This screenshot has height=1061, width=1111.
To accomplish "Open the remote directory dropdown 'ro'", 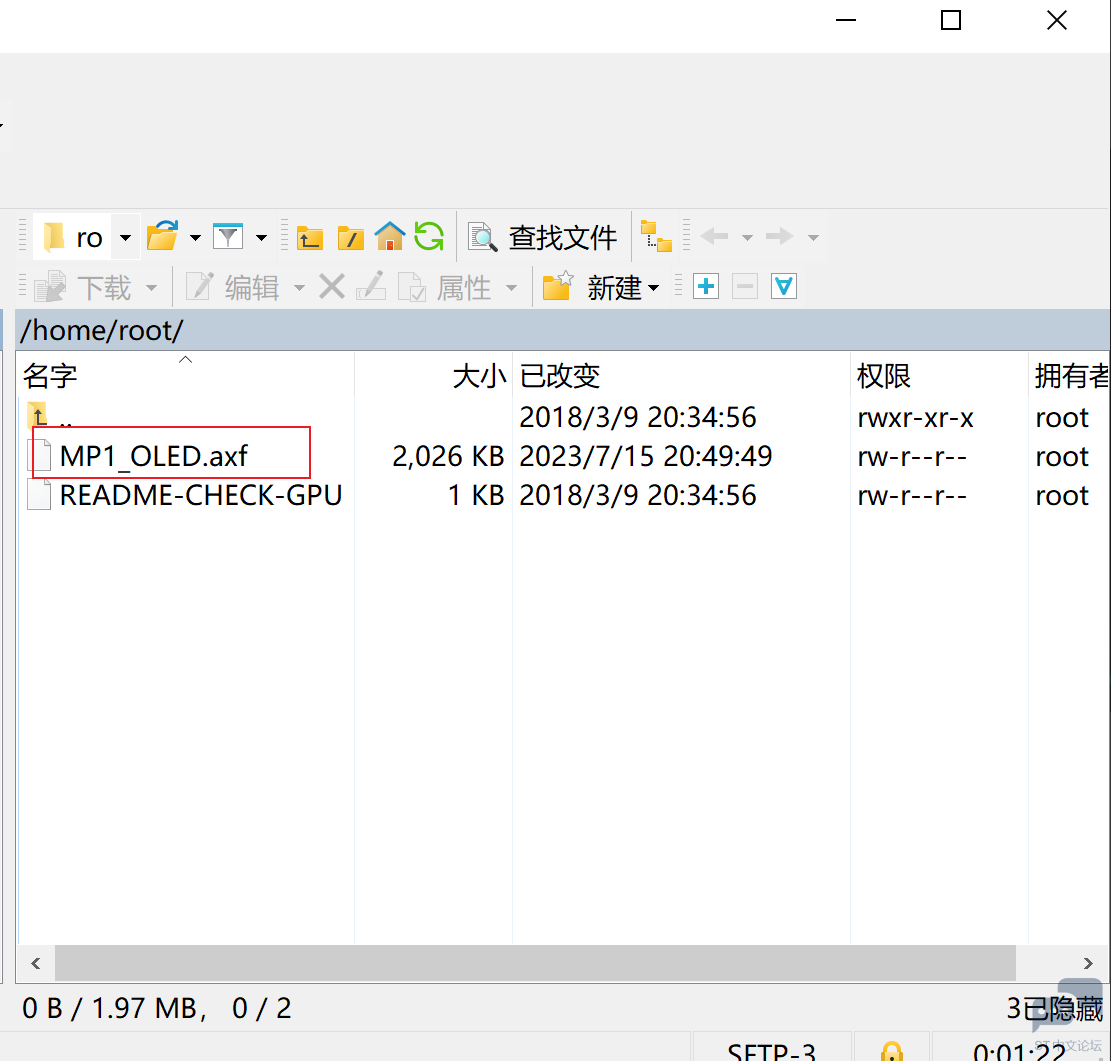I will 86,237.
